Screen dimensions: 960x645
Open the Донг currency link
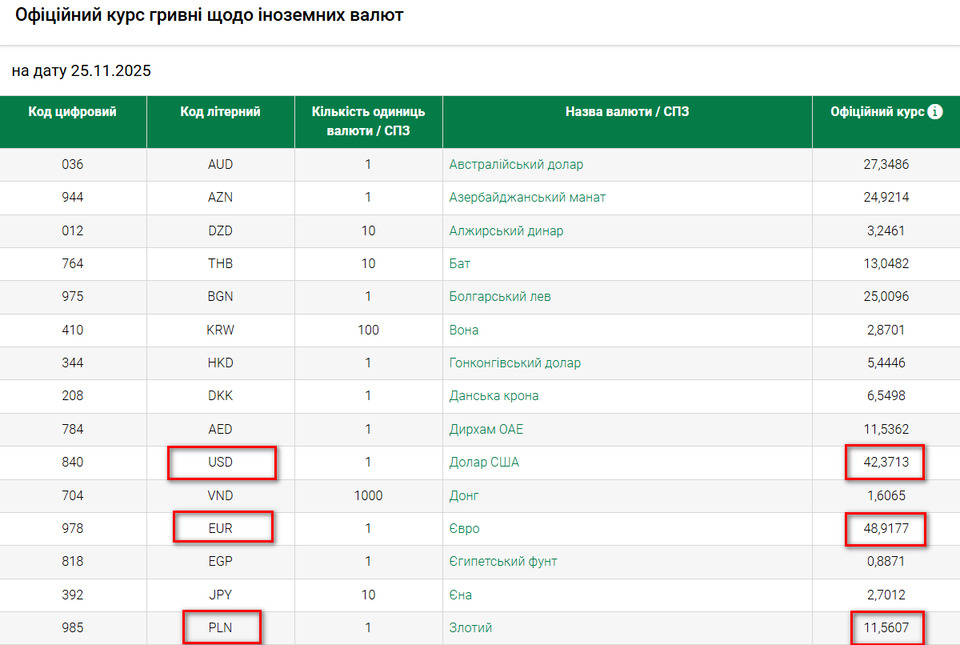pos(464,495)
